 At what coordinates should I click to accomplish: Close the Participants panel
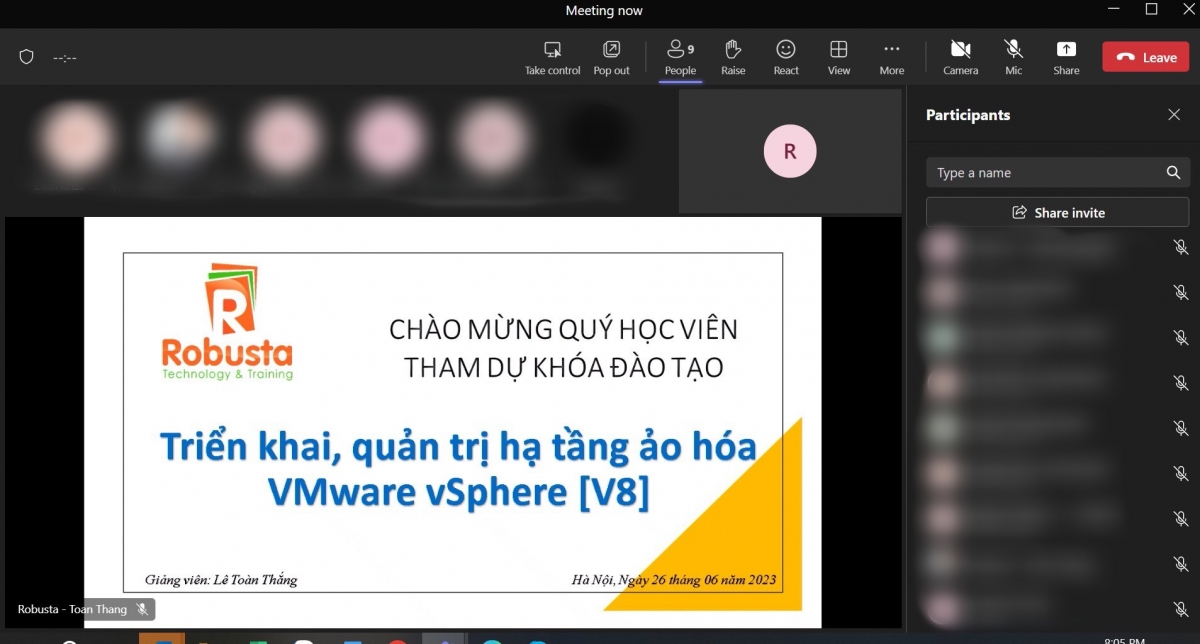click(x=1174, y=115)
